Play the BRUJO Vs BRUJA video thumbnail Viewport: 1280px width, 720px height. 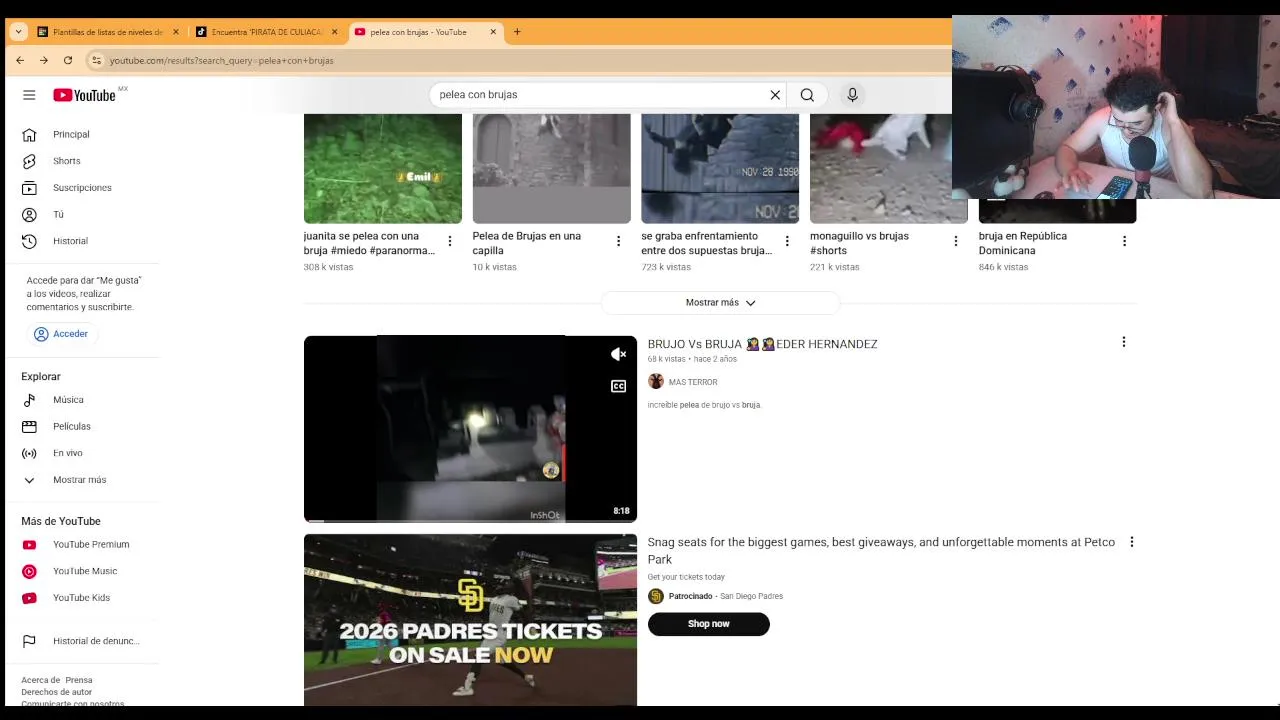[x=470, y=429]
